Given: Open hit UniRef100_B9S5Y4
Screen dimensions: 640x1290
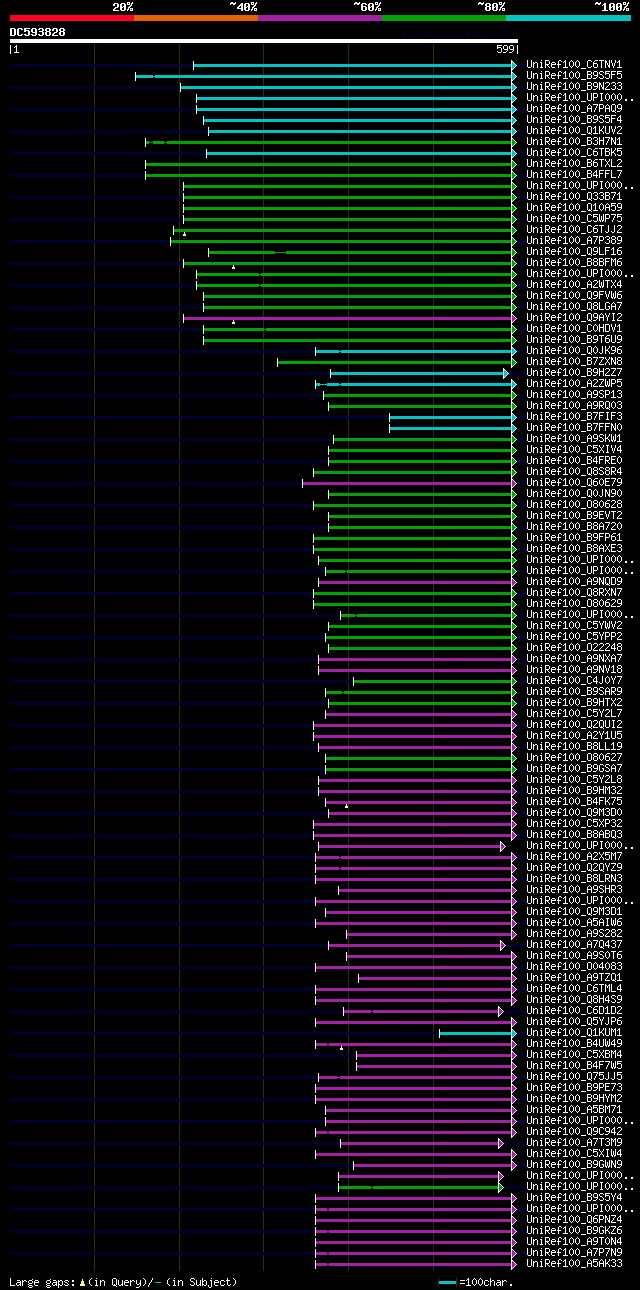Looking at the screenshot, I should point(574,1198).
